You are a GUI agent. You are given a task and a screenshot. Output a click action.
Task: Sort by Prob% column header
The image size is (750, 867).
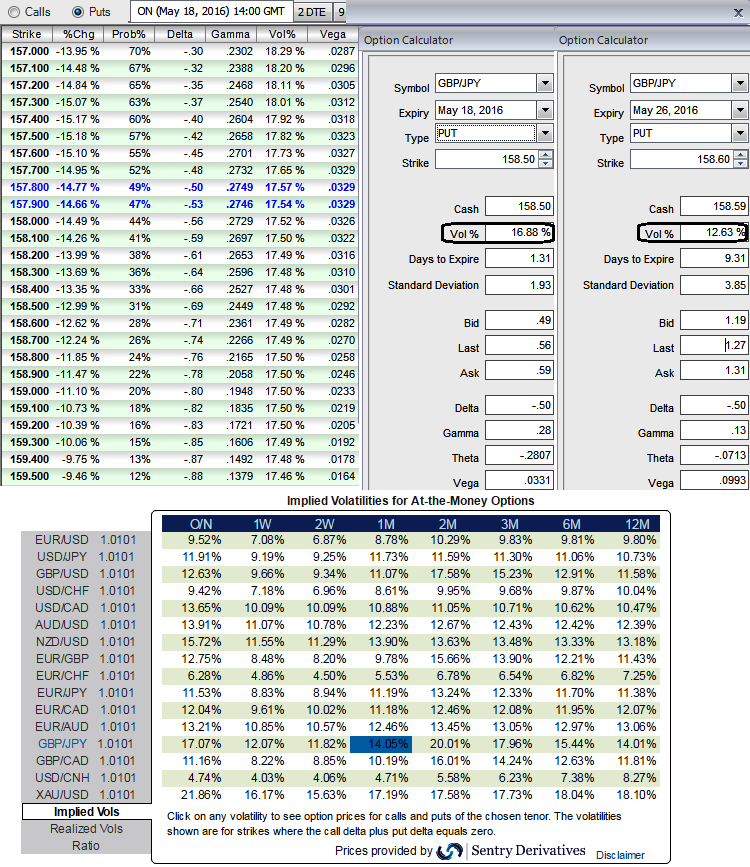(x=128, y=34)
